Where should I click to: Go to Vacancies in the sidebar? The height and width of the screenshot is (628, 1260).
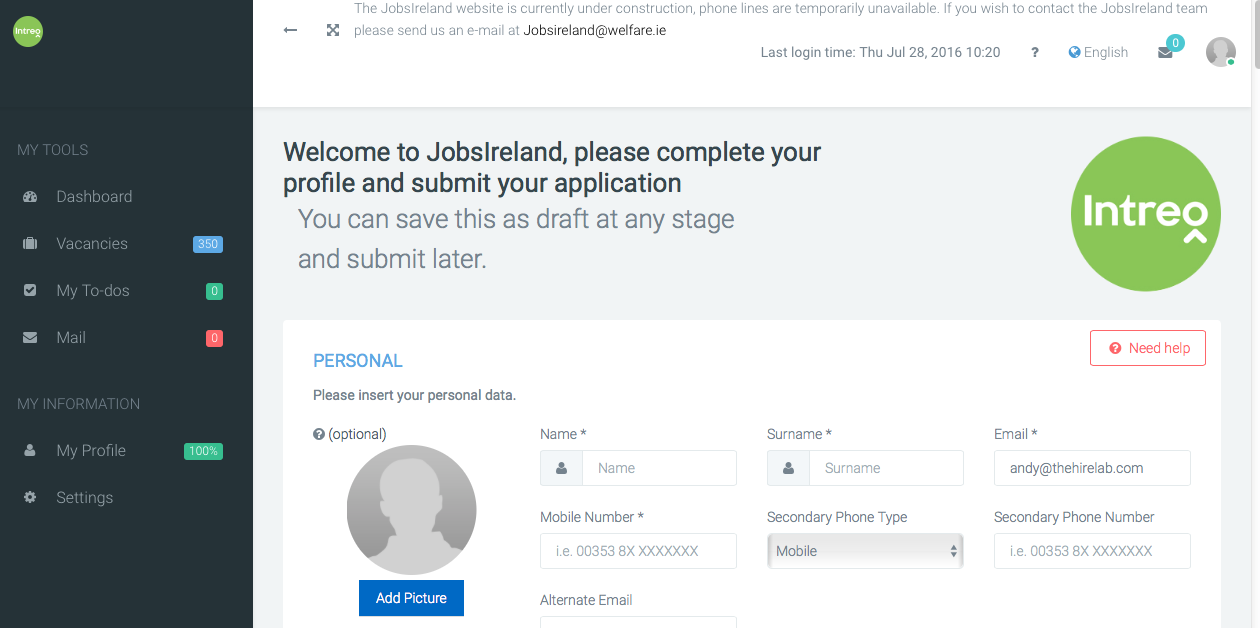coord(92,244)
